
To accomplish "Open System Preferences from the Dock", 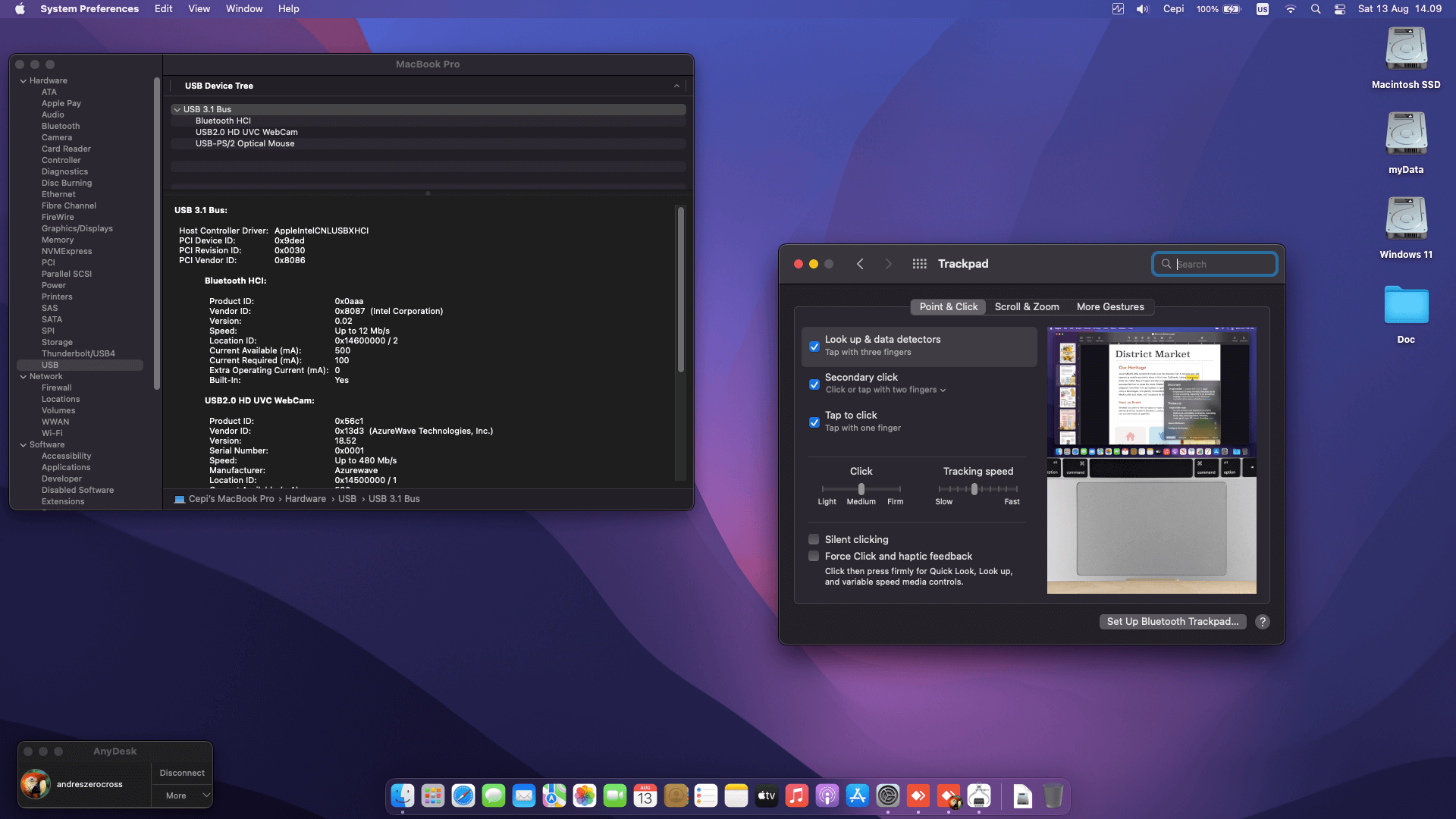I will pos(888,795).
